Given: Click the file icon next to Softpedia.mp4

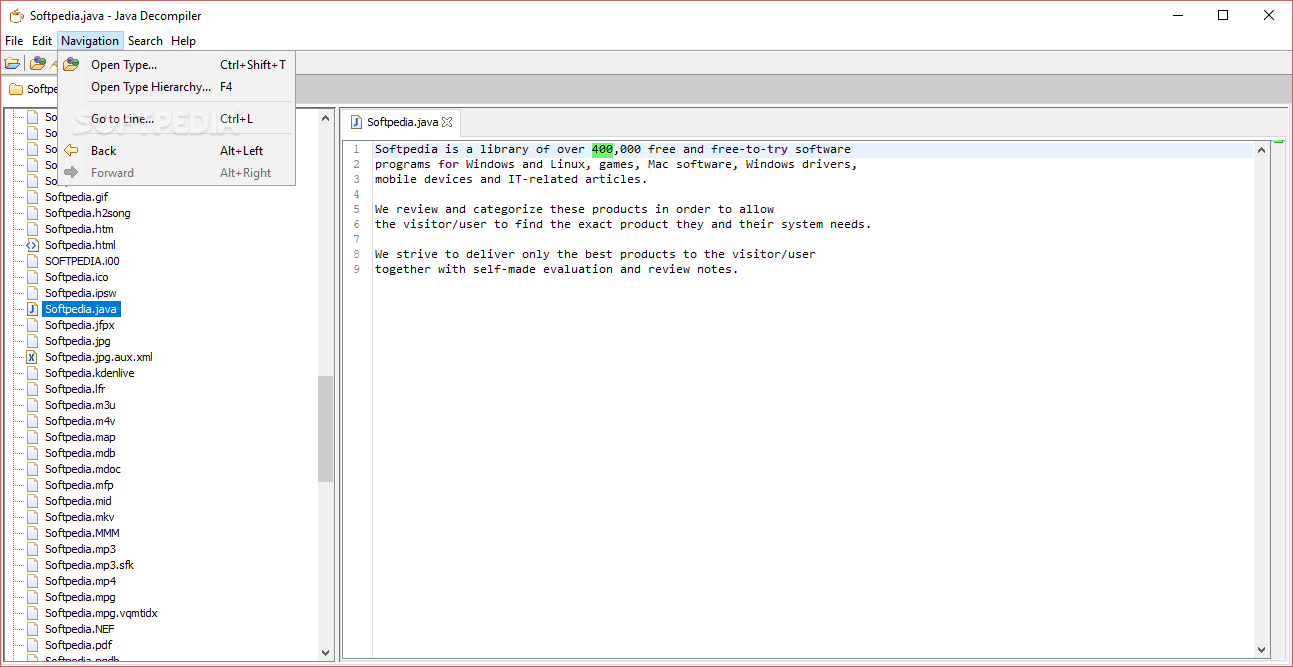Looking at the screenshot, I should (x=32, y=581).
